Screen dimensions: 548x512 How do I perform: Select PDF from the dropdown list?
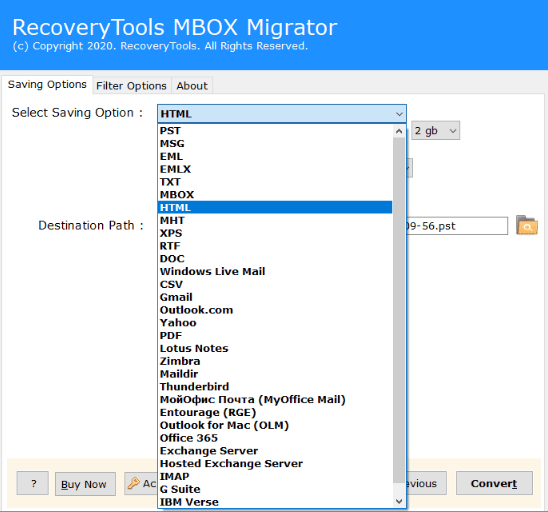[x=275, y=336]
